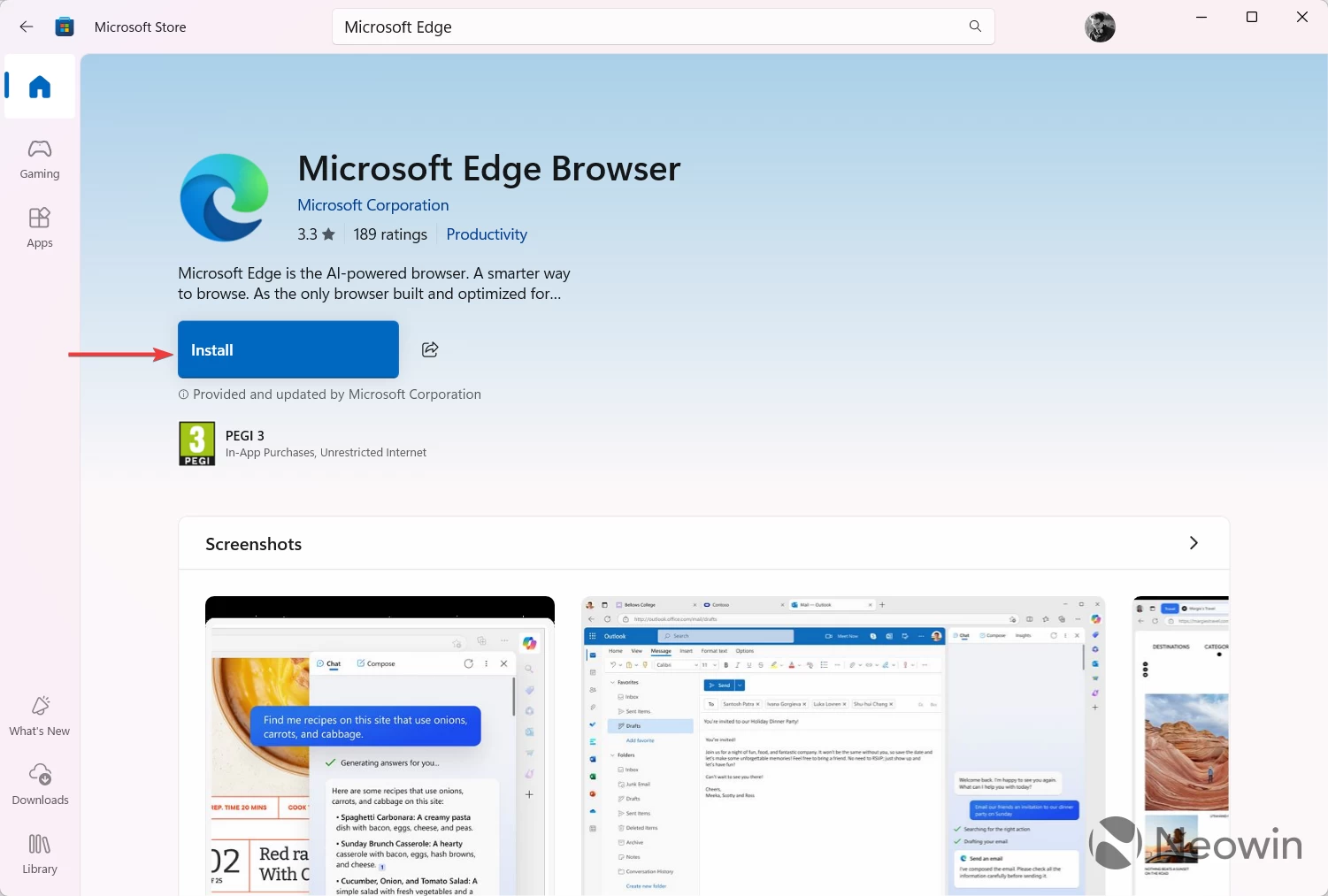Open the Microsoft Corporation publisher link
The width and height of the screenshot is (1328, 896).
tap(373, 205)
